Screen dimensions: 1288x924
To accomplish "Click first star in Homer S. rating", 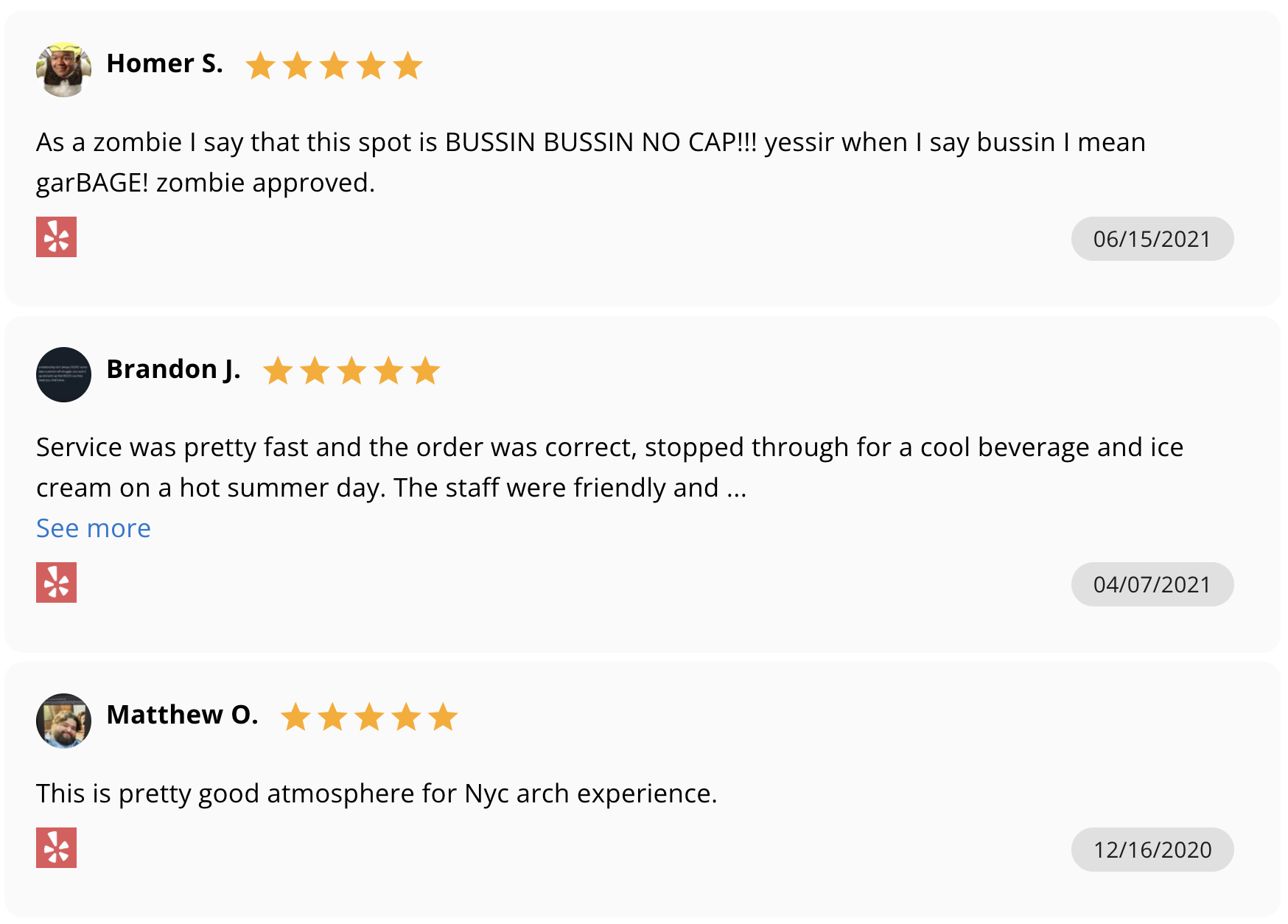I will tap(260, 66).
